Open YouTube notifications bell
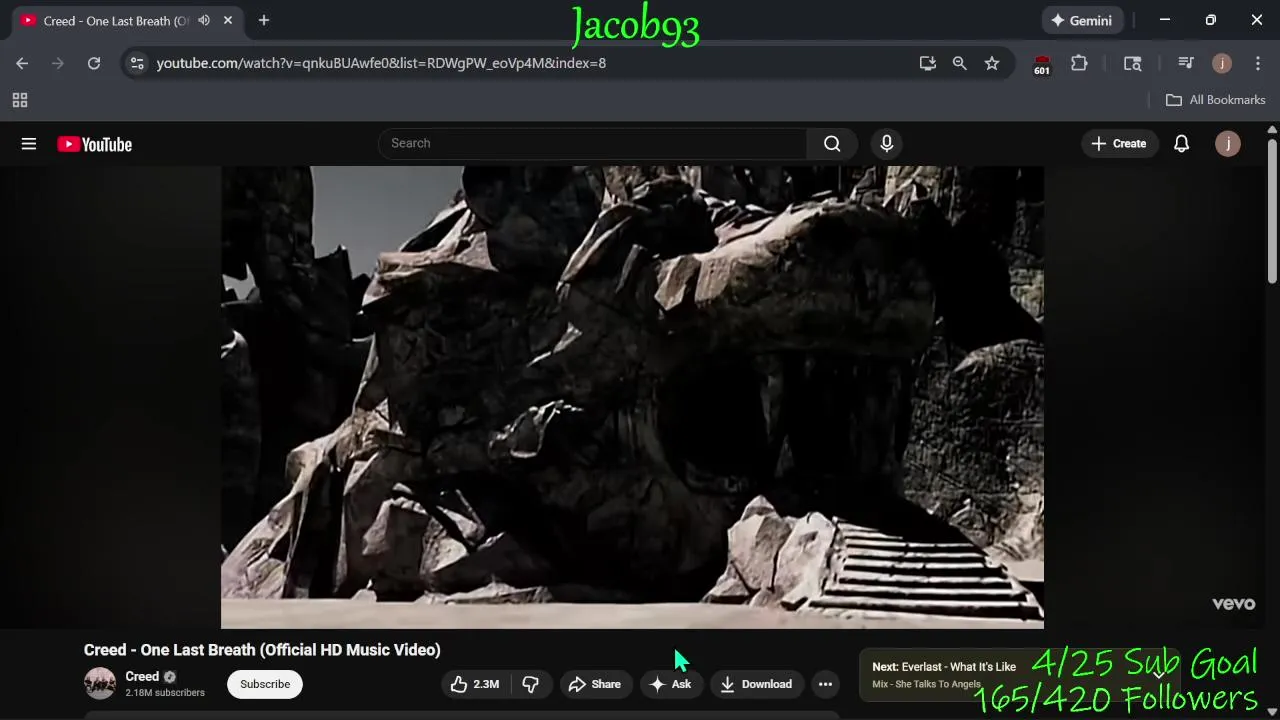 point(1181,144)
